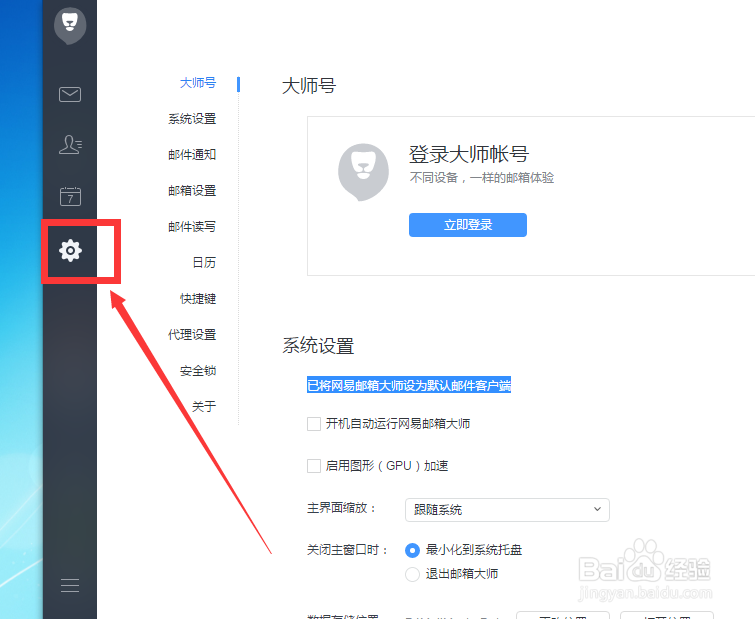Viewport: 755px width, 619px height.
Task: Click the 登录大师帐号 heading
Action: click(x=469, y=155)
